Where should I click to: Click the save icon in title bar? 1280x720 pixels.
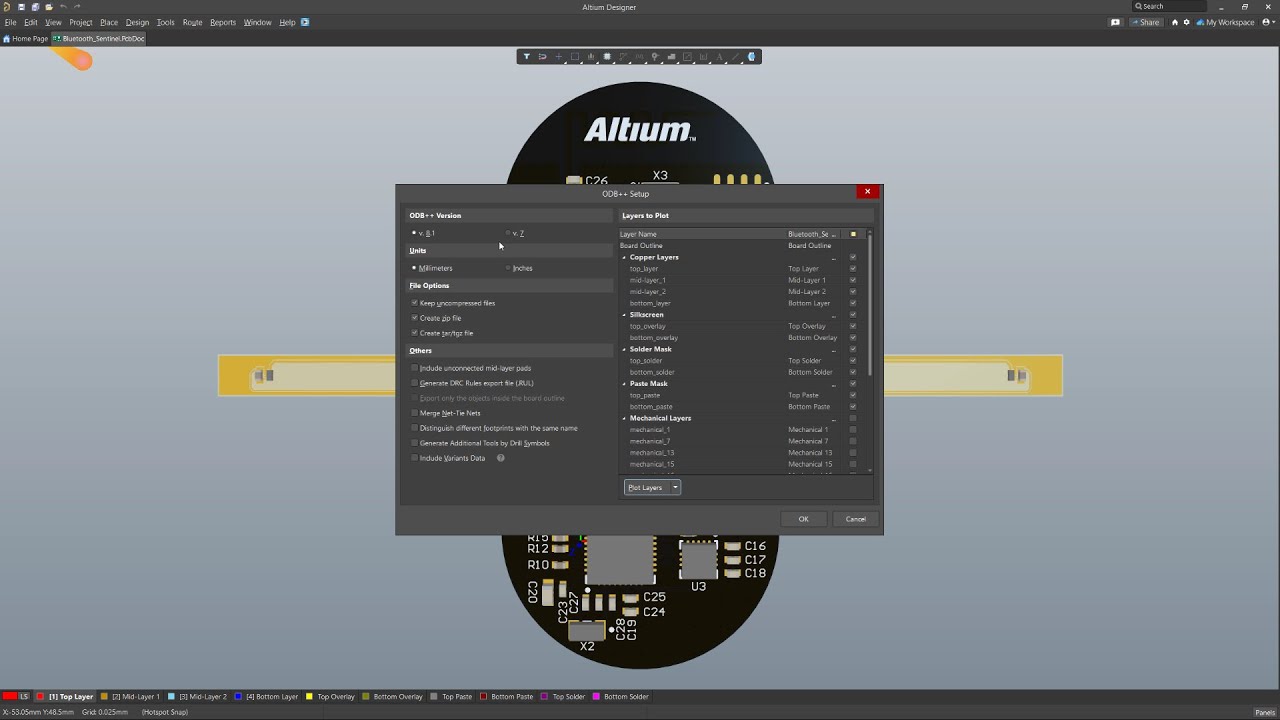pos(21,7)
